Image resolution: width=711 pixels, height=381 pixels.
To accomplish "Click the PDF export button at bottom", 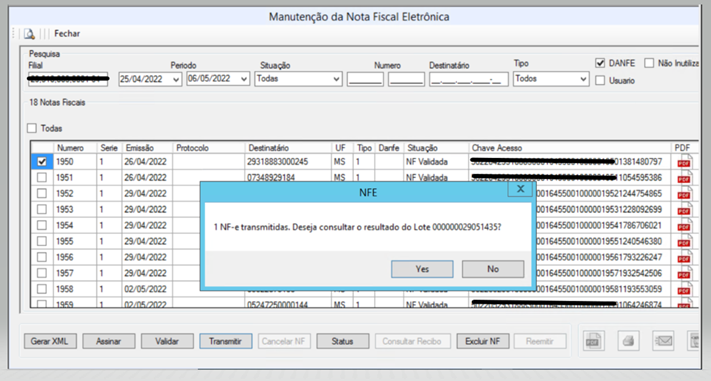I will [x=593, y=341].
